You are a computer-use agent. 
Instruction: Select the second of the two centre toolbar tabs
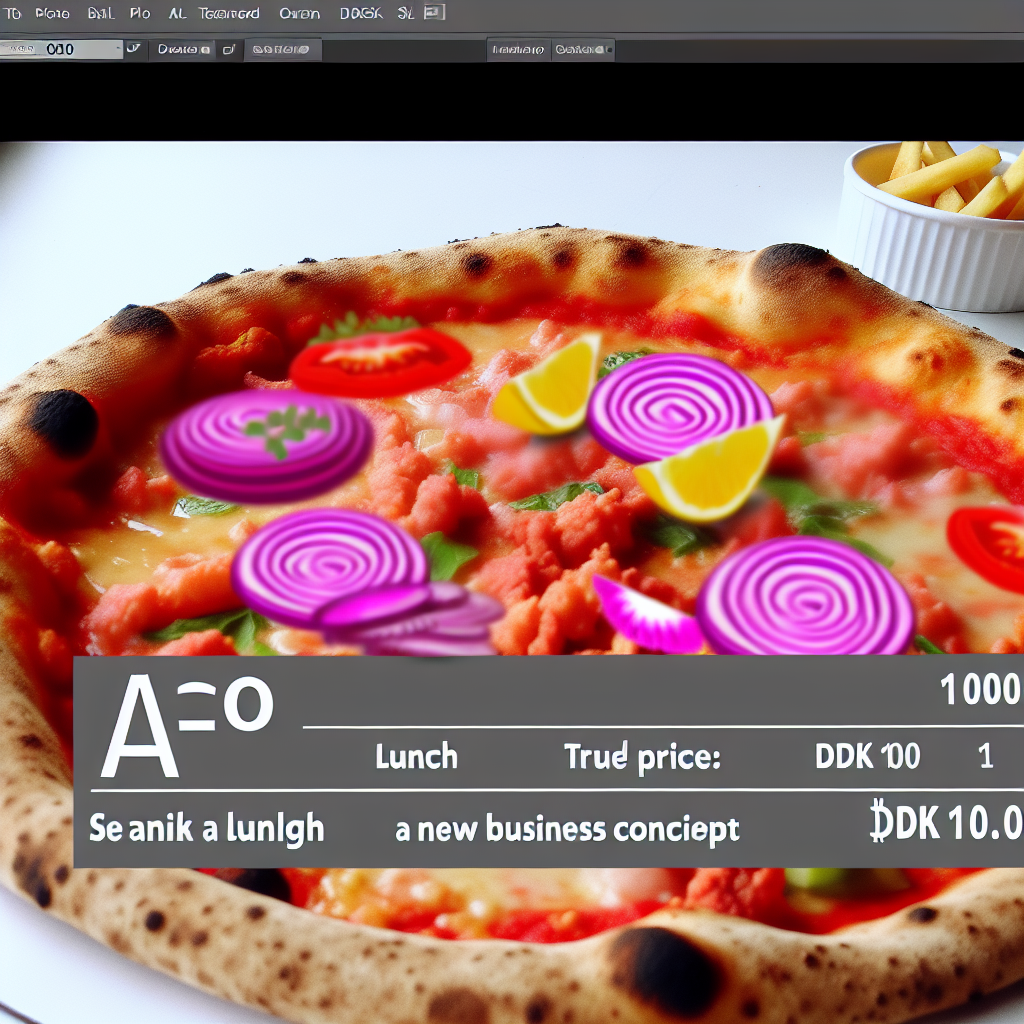click(x=582, y=49)
